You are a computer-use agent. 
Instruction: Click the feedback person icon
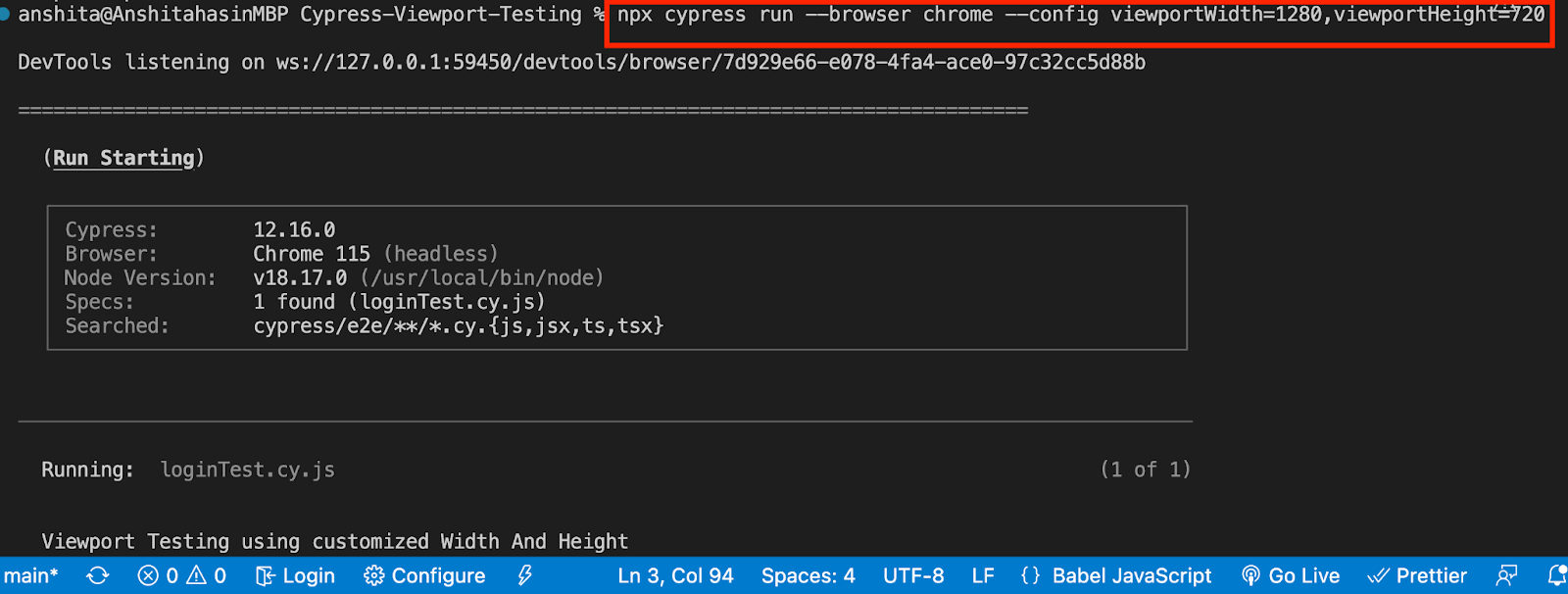pos(1507,576)
